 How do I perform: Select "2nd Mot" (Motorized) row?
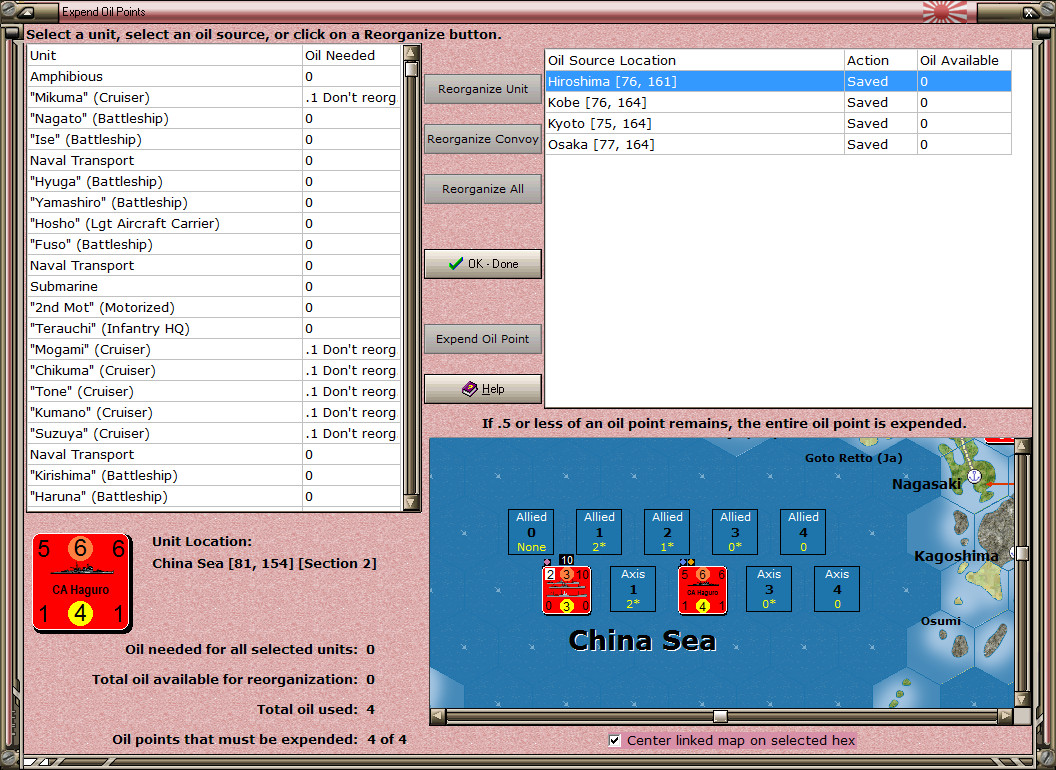point(213,307)
